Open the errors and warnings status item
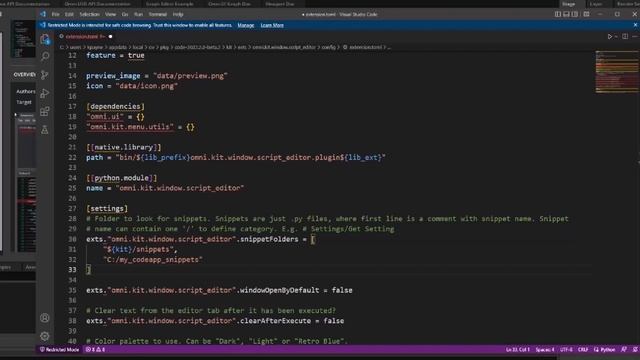 [96, 349]
